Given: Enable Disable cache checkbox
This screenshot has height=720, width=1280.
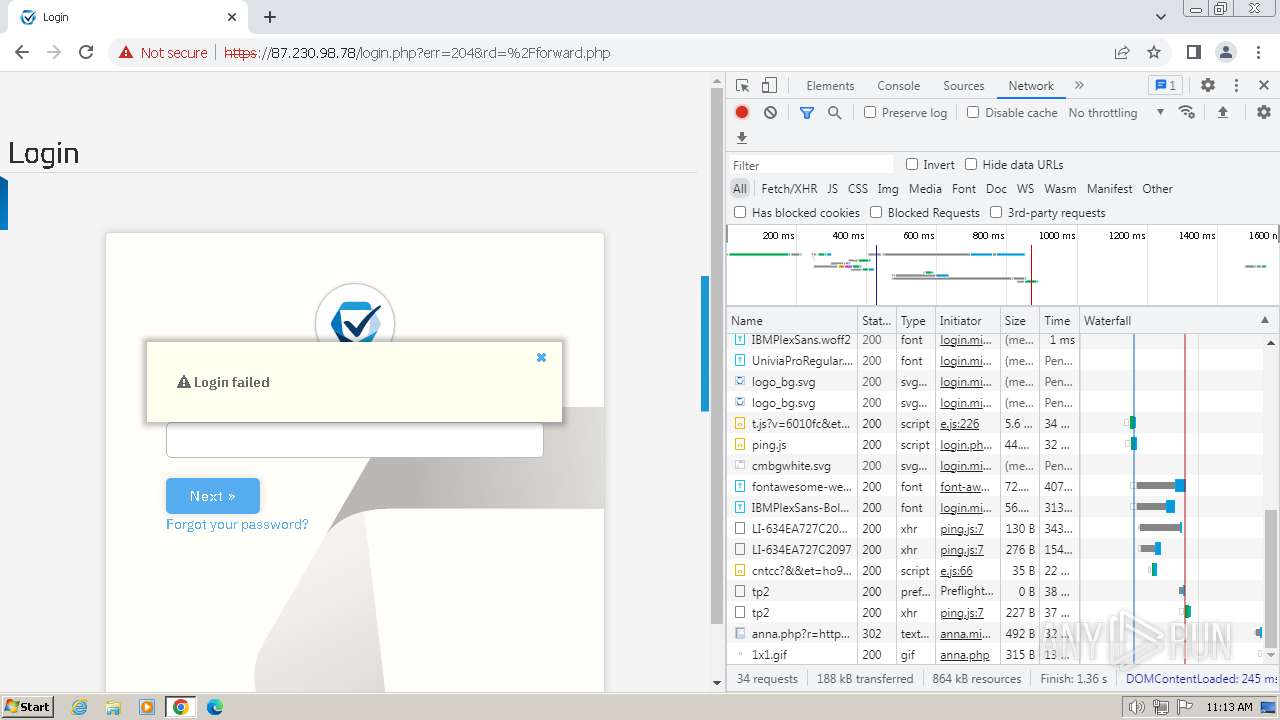Looking at the screenshot, I should point(973,112).
